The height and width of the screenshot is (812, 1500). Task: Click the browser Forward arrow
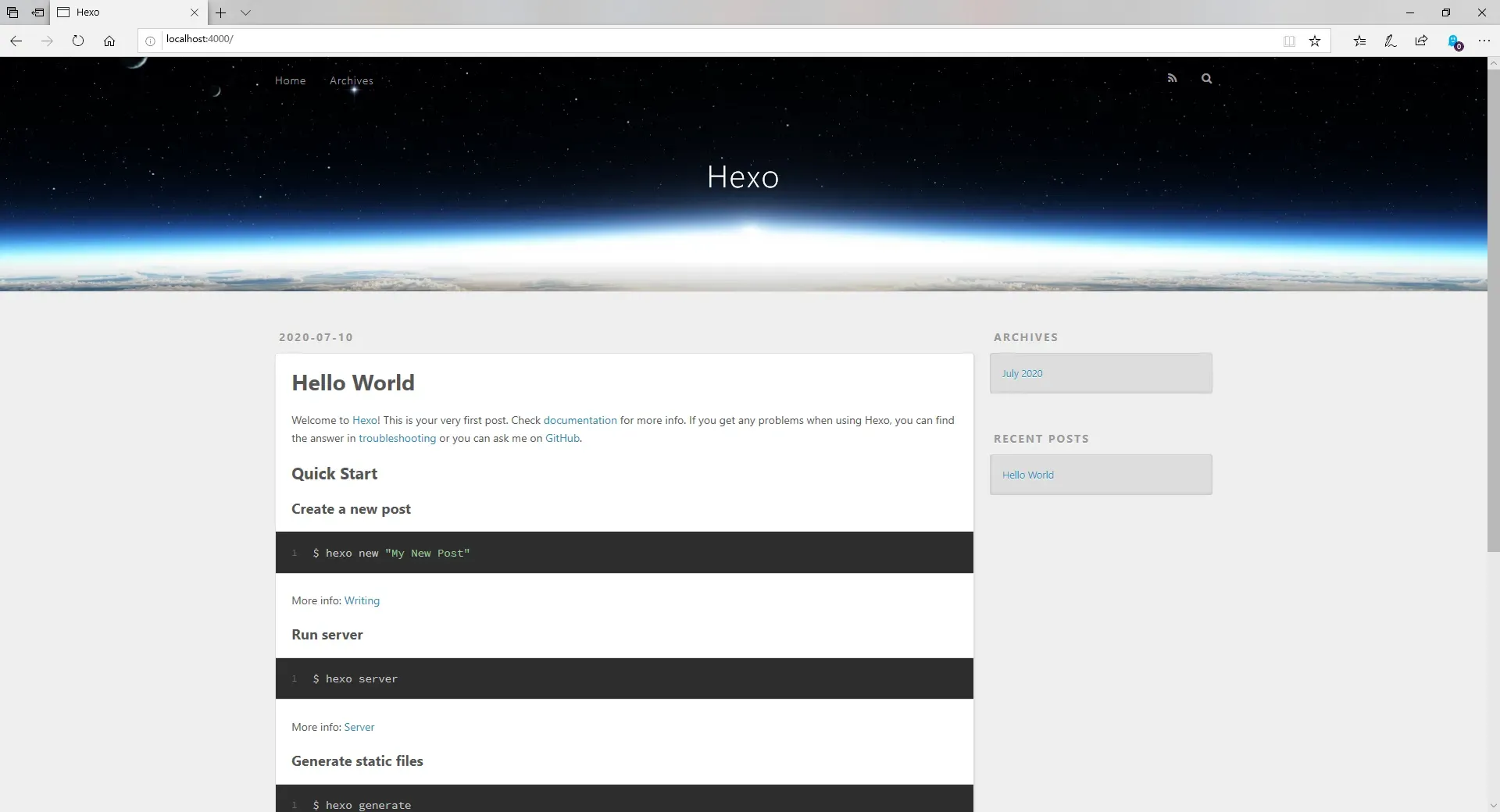47,41
